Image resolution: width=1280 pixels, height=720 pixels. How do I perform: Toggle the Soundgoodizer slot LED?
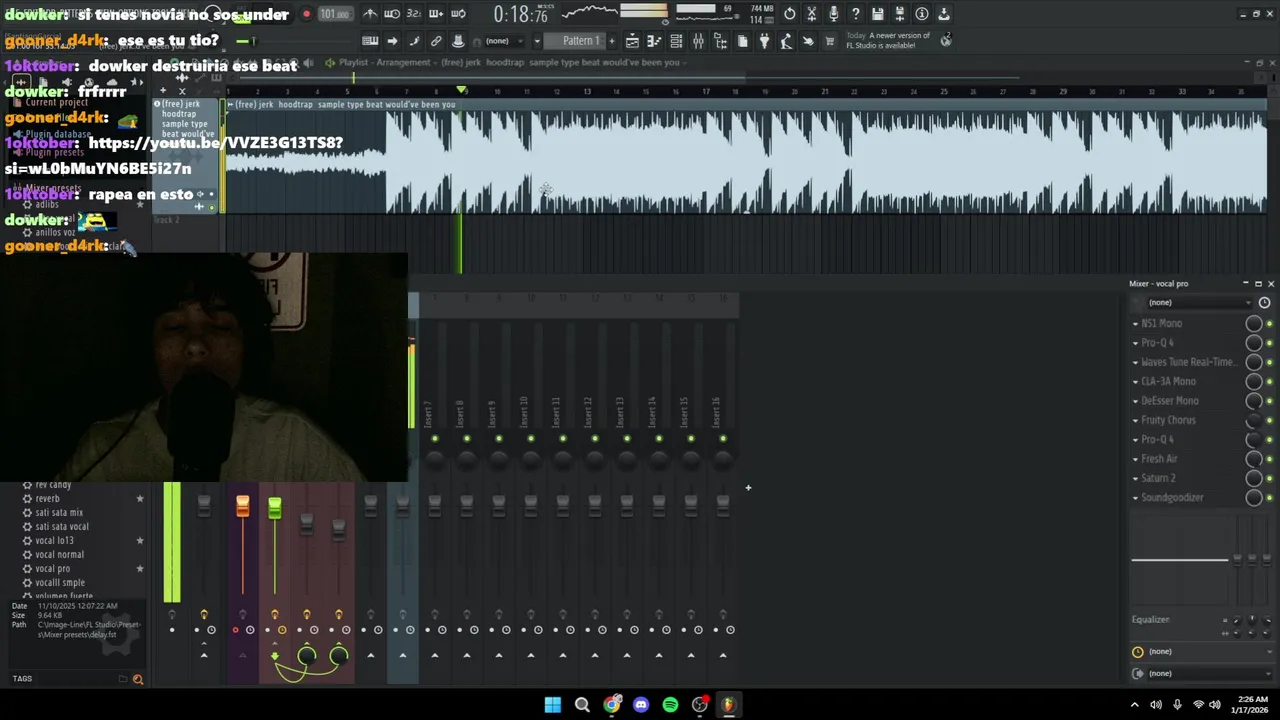point(1270,498)
